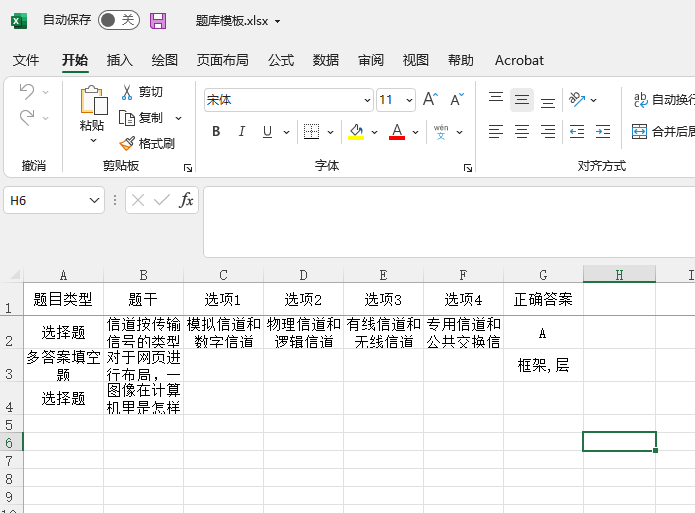Viewport: 695px width, 513px height.
Task: Toggle Underline formatting
Action: (x=267, y=131)
